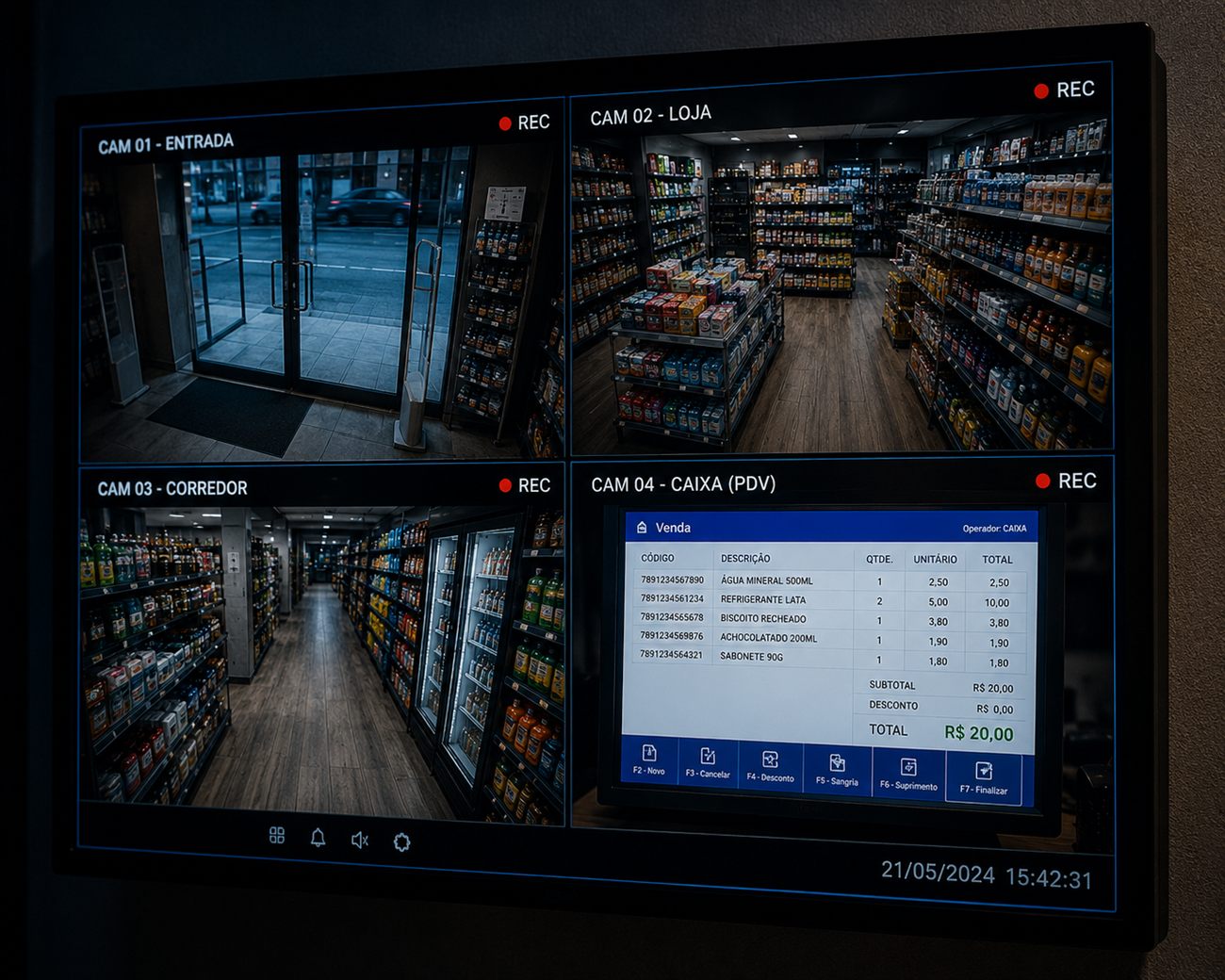Click the notification bell icon

(318, 838)
